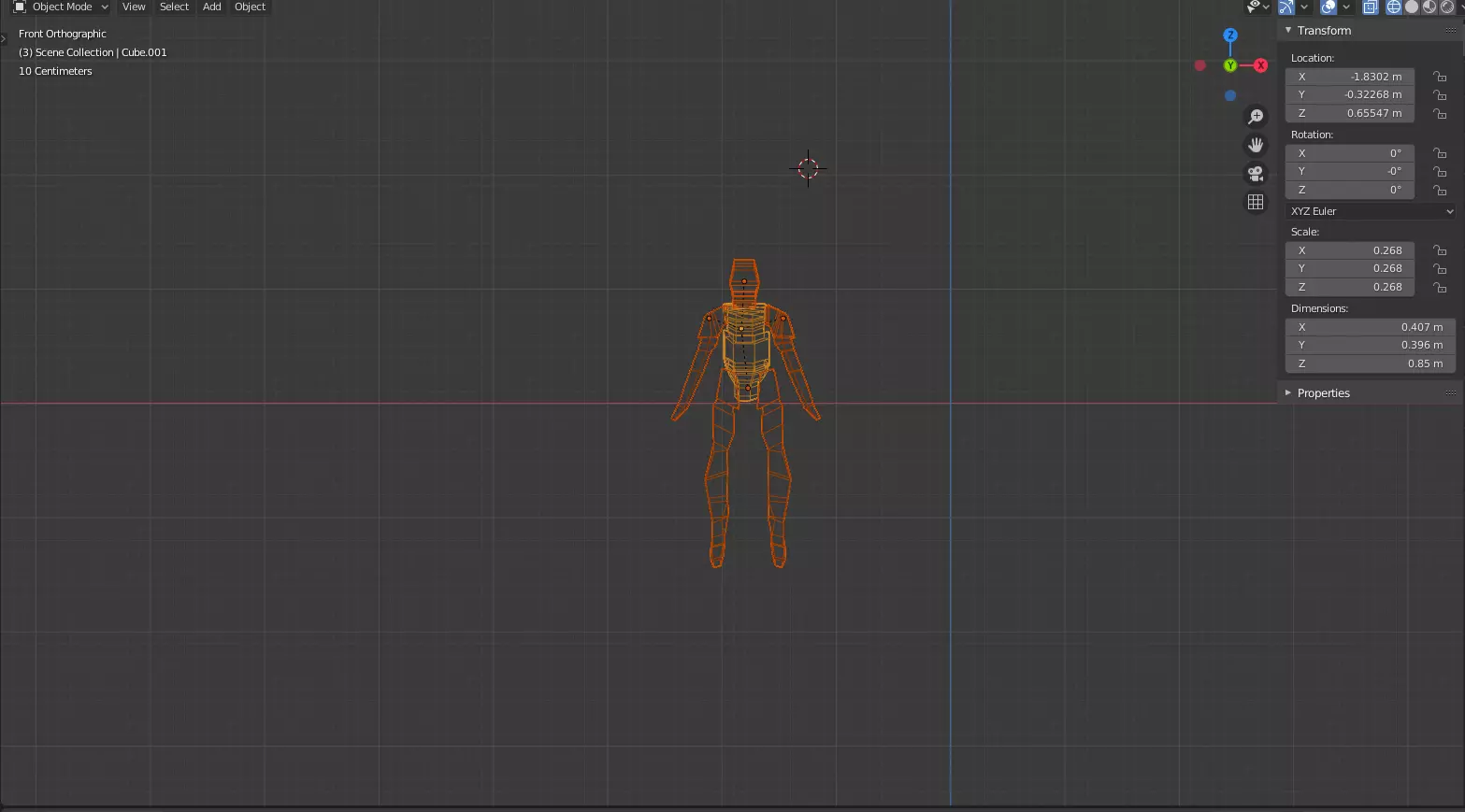Click the 3D cursor crosshair in viewport
The width and height of the screenshot is (1465, 812).
click(x=808, y=168)
